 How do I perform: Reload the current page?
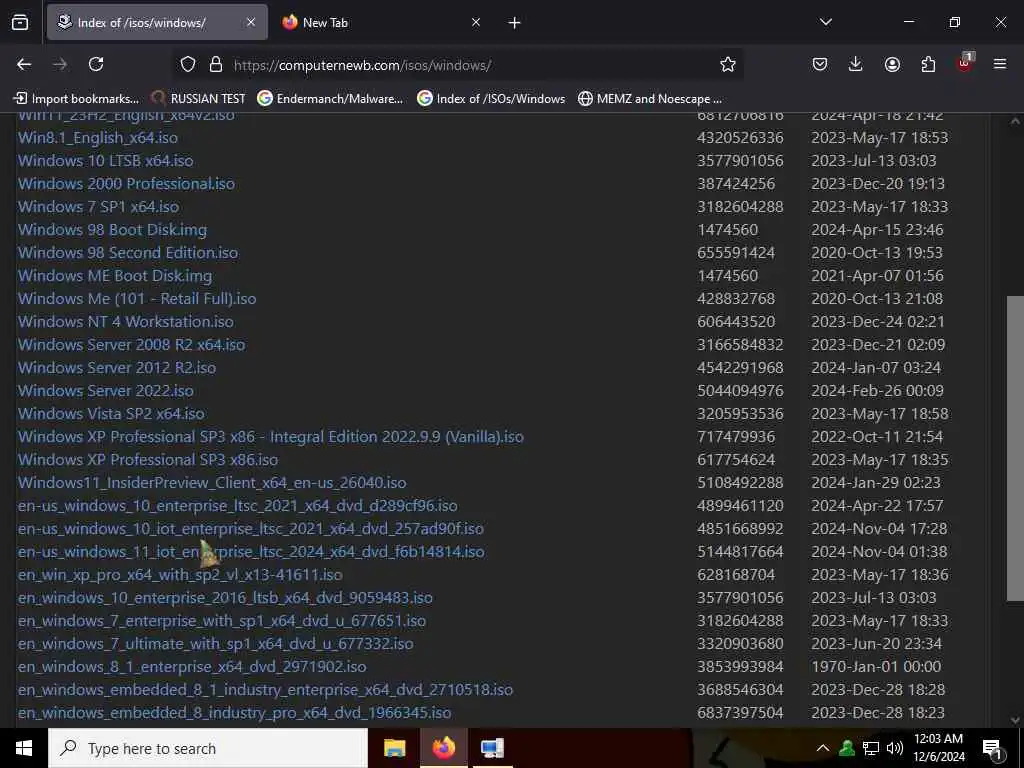click(96, 64)
